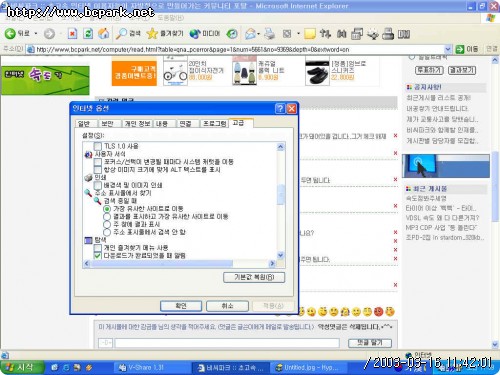The image size is (500, 375).
Task: Click the yellow note toolbar icon
Action: pyautogui.click(x=310, y=34)
